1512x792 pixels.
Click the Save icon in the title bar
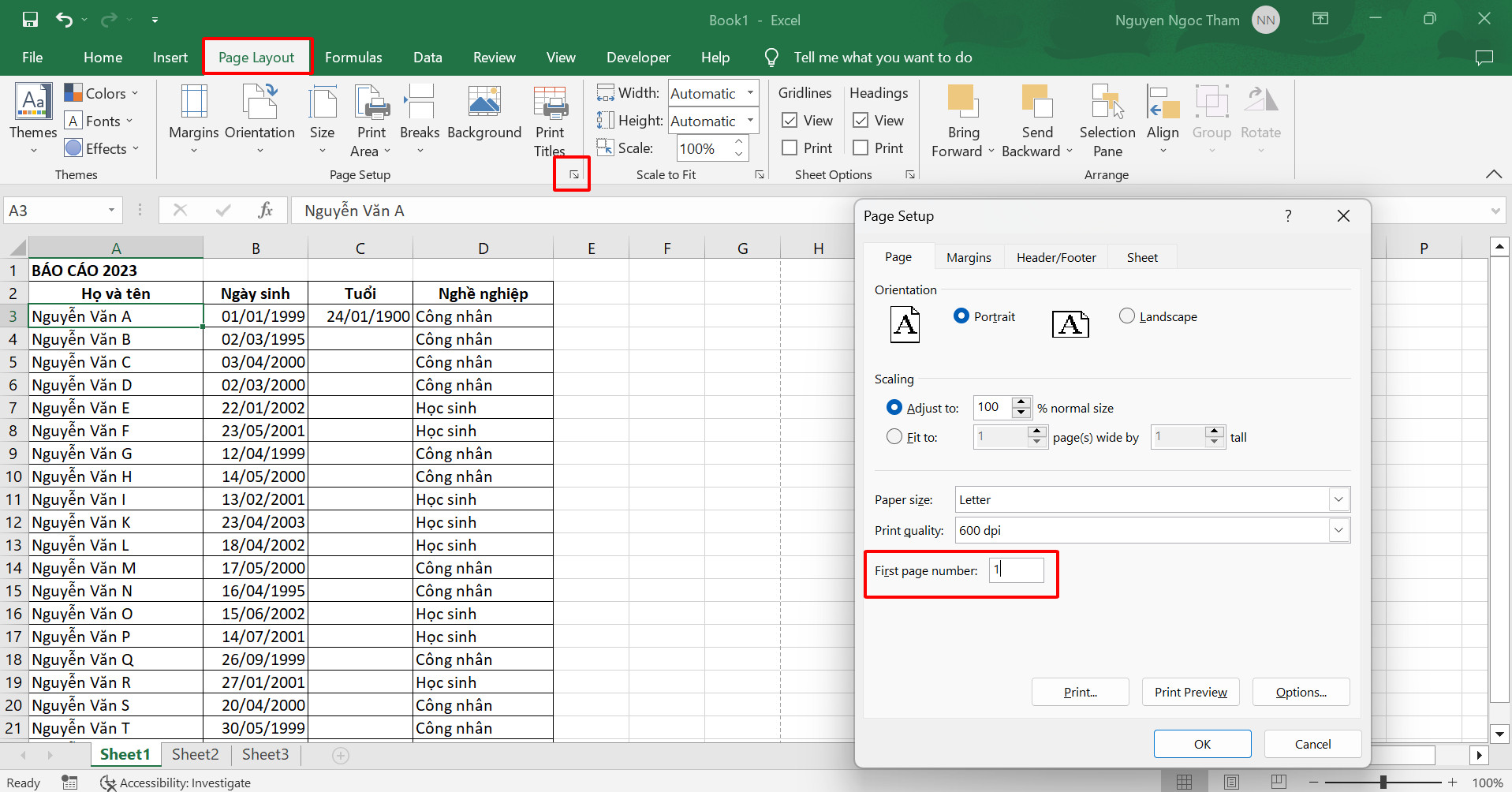(x=30, y=20)
